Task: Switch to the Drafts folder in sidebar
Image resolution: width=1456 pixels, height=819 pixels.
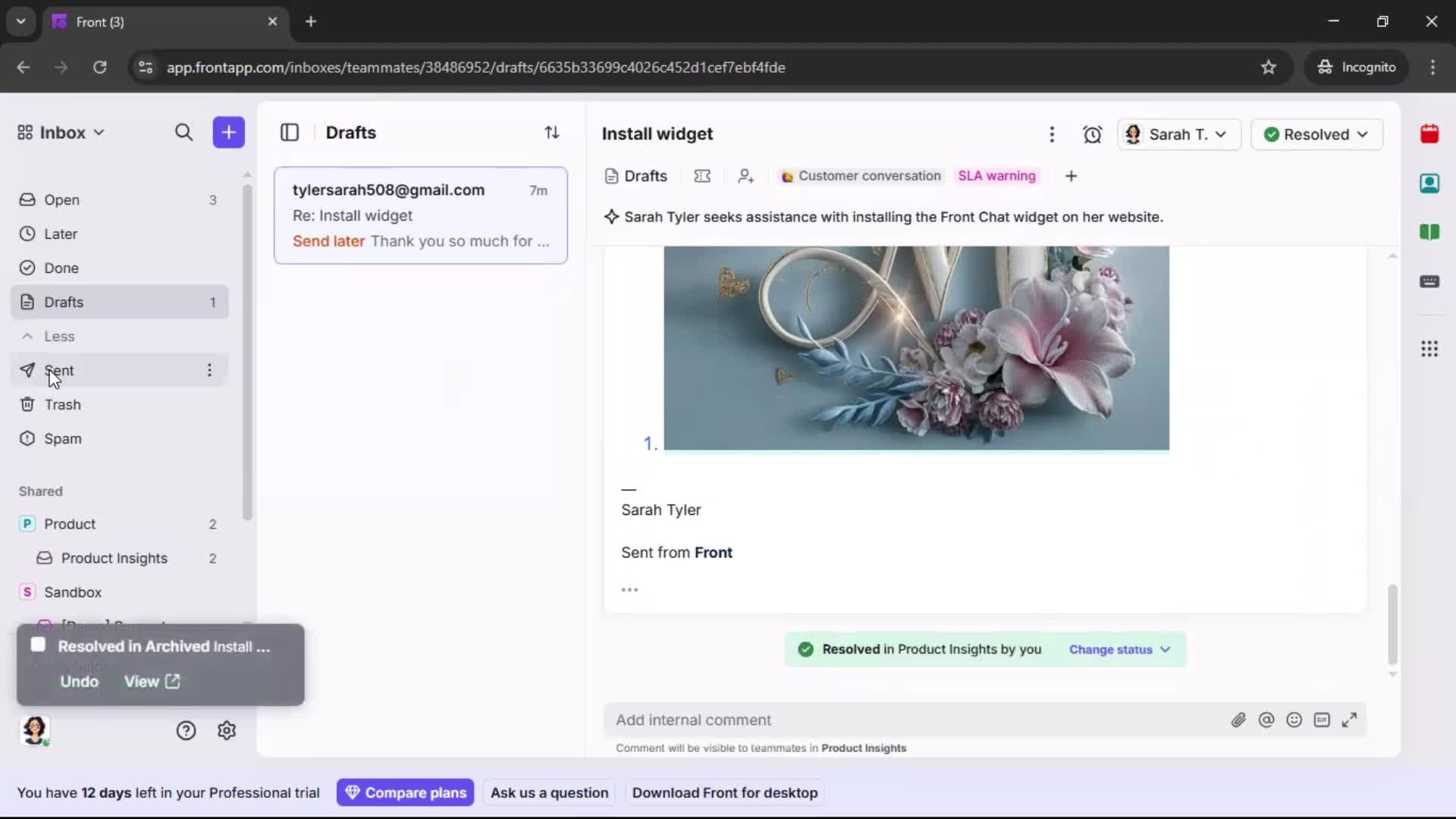Action: tap(64, 302)
